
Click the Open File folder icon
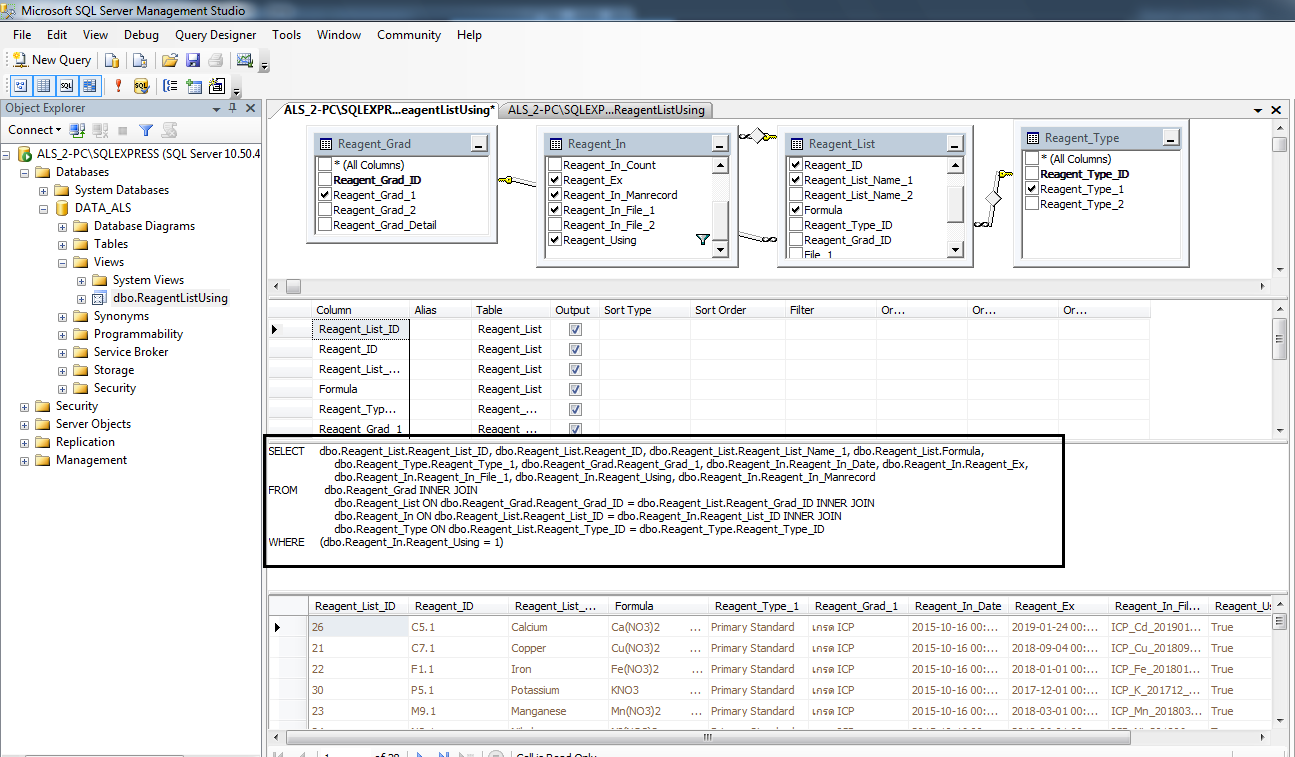170,60
